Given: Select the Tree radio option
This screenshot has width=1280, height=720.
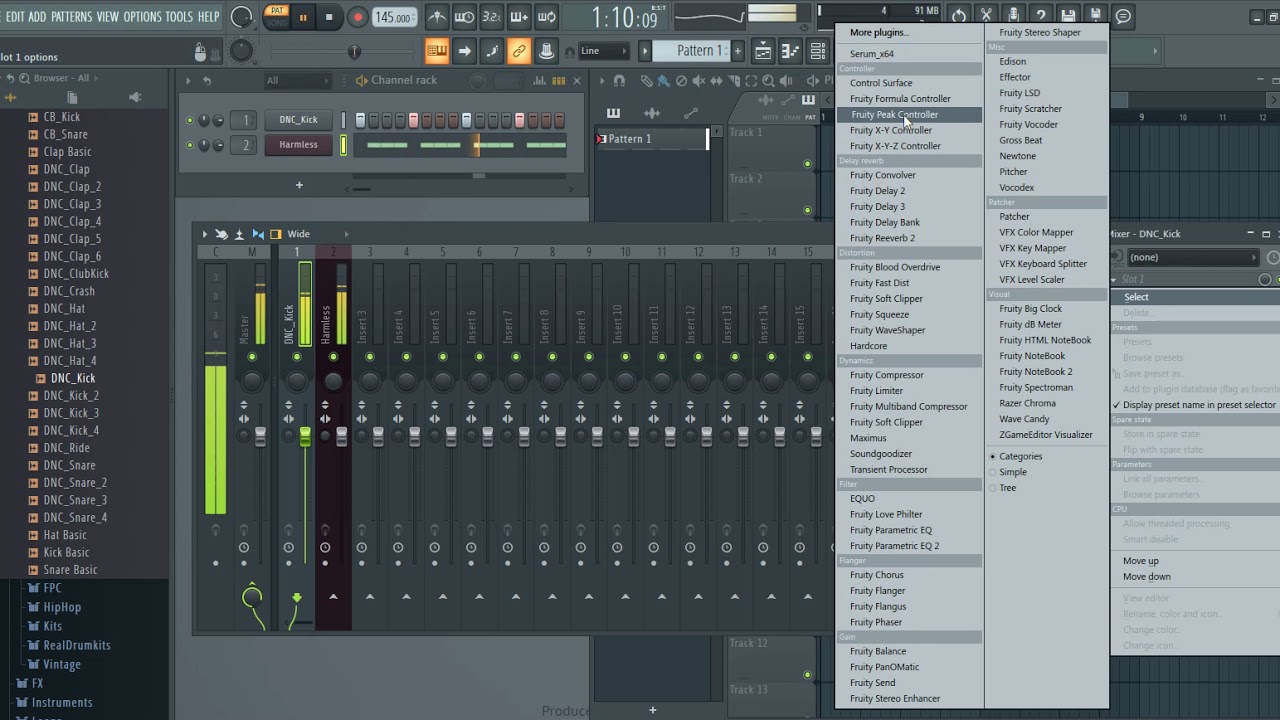Looking at the screenshot, I should (993, 488).
